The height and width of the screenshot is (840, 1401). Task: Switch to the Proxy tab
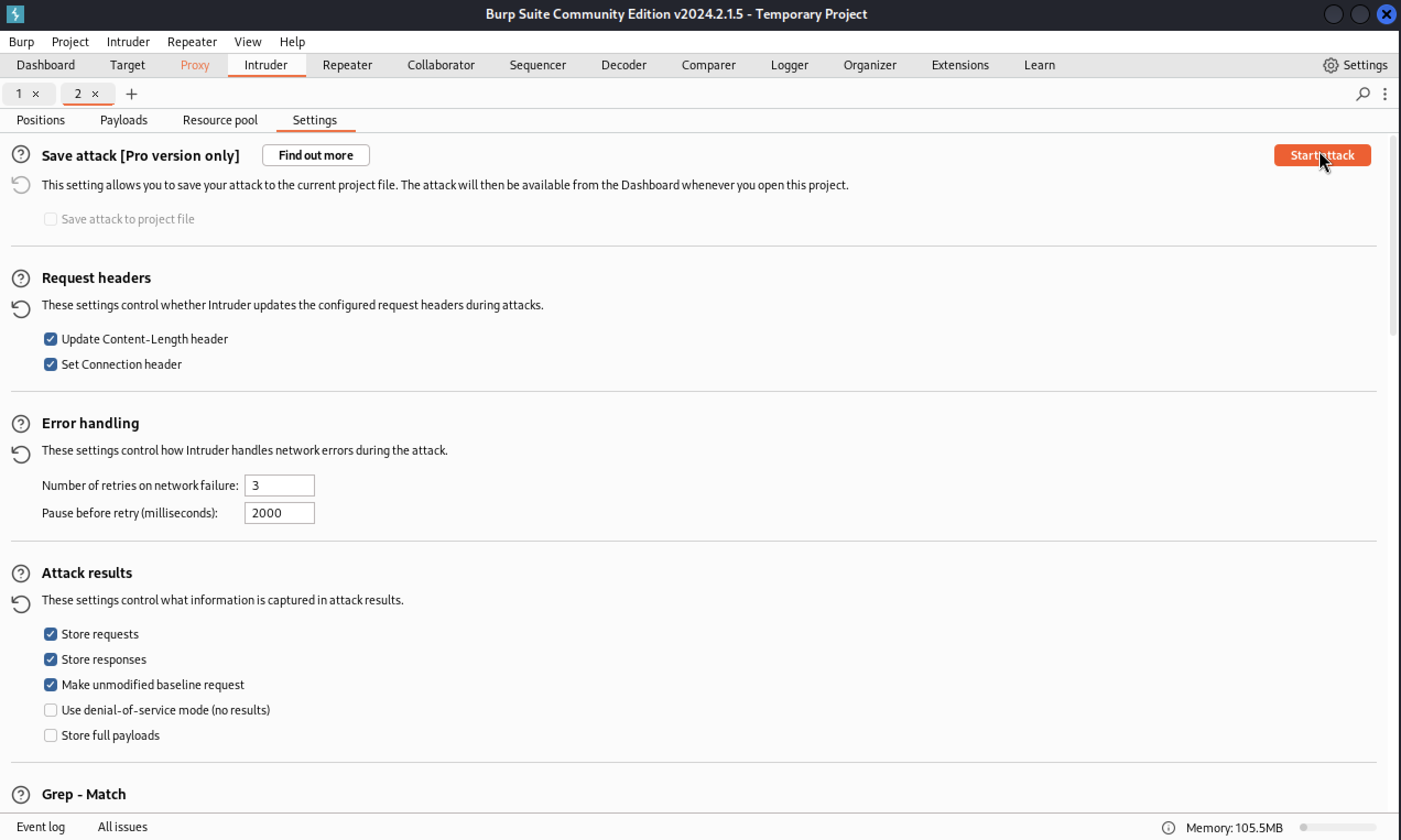pos(195,65)
